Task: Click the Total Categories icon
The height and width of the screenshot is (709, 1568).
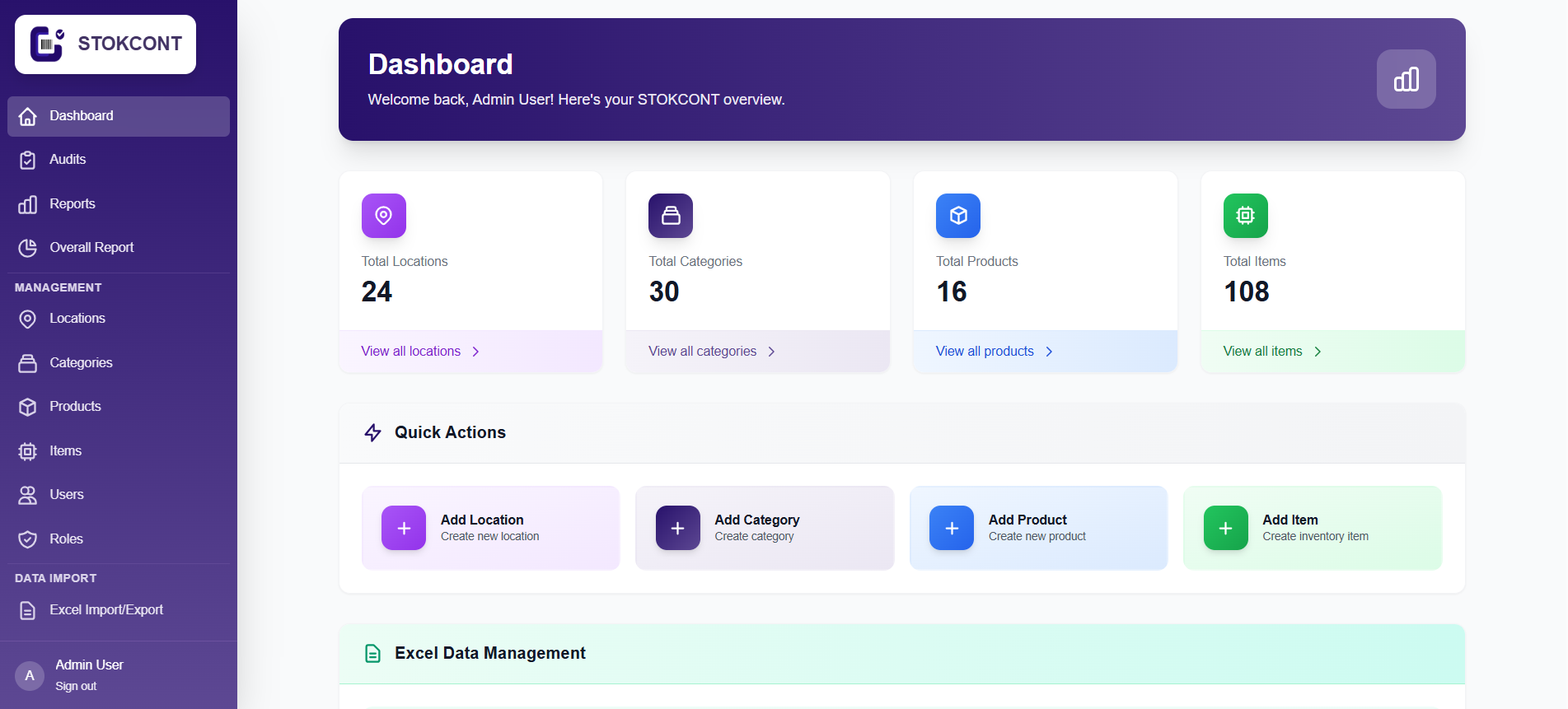Action: pyautogui.click(x=670, y=216)
